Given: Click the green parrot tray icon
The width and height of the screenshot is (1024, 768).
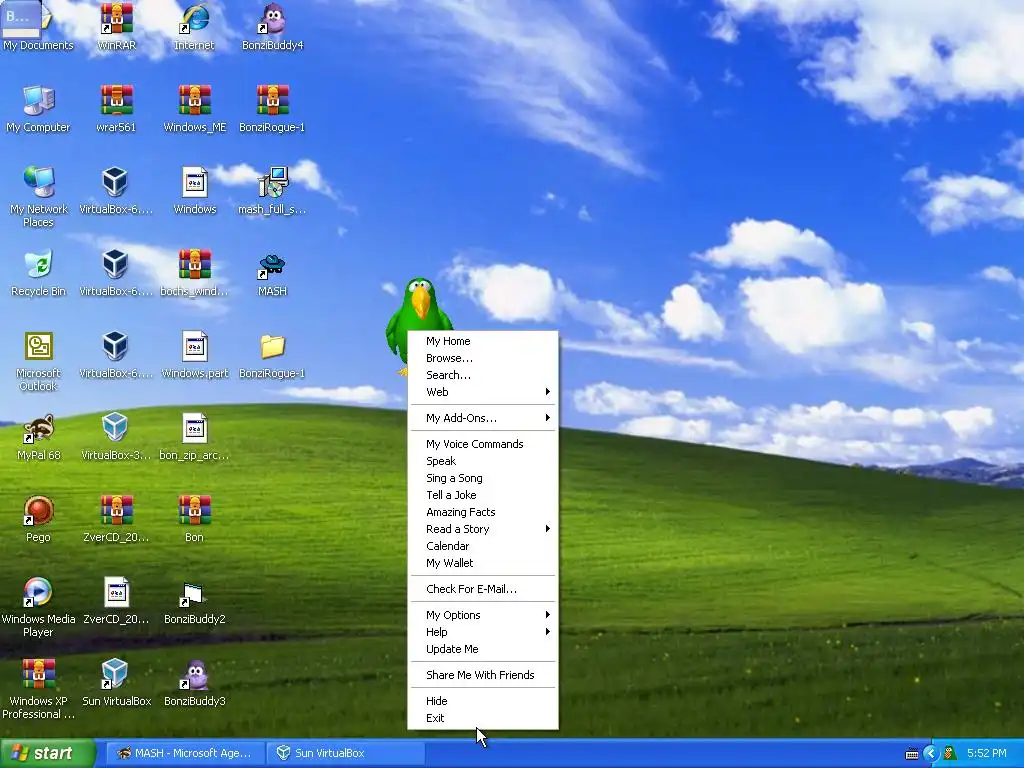Looking at the screenshot, I should [950, 754].
